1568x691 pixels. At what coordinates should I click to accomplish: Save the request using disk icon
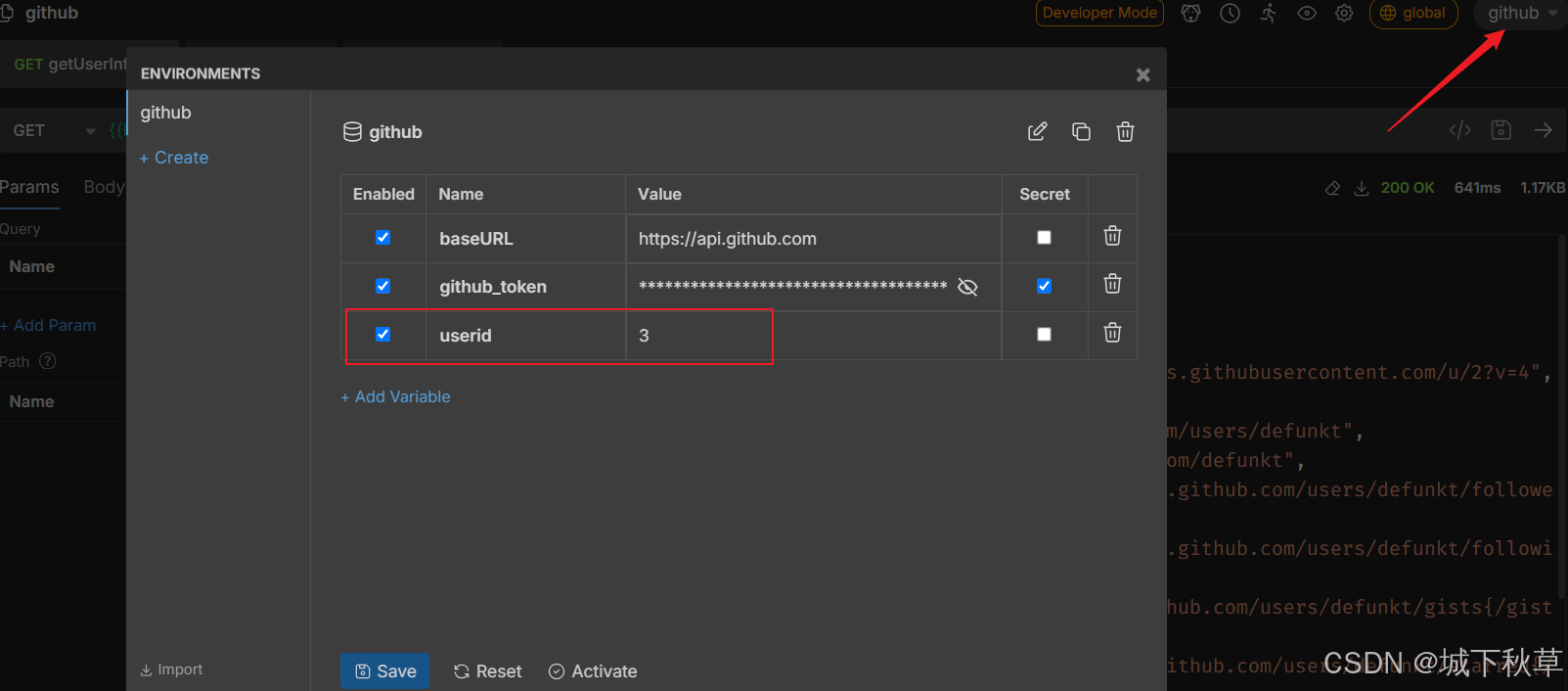click(x=1501, y=130)
